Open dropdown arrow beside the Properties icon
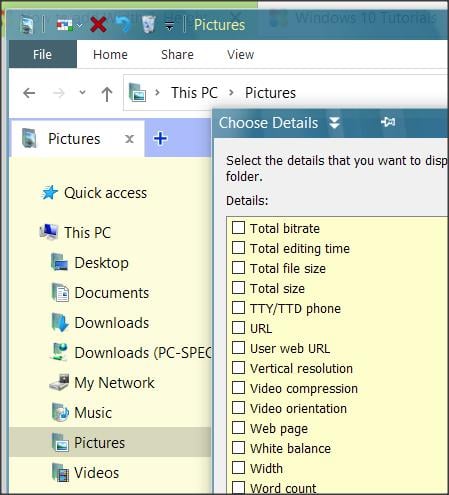Viewport: 449px width, 495px height. click(79, 25)
